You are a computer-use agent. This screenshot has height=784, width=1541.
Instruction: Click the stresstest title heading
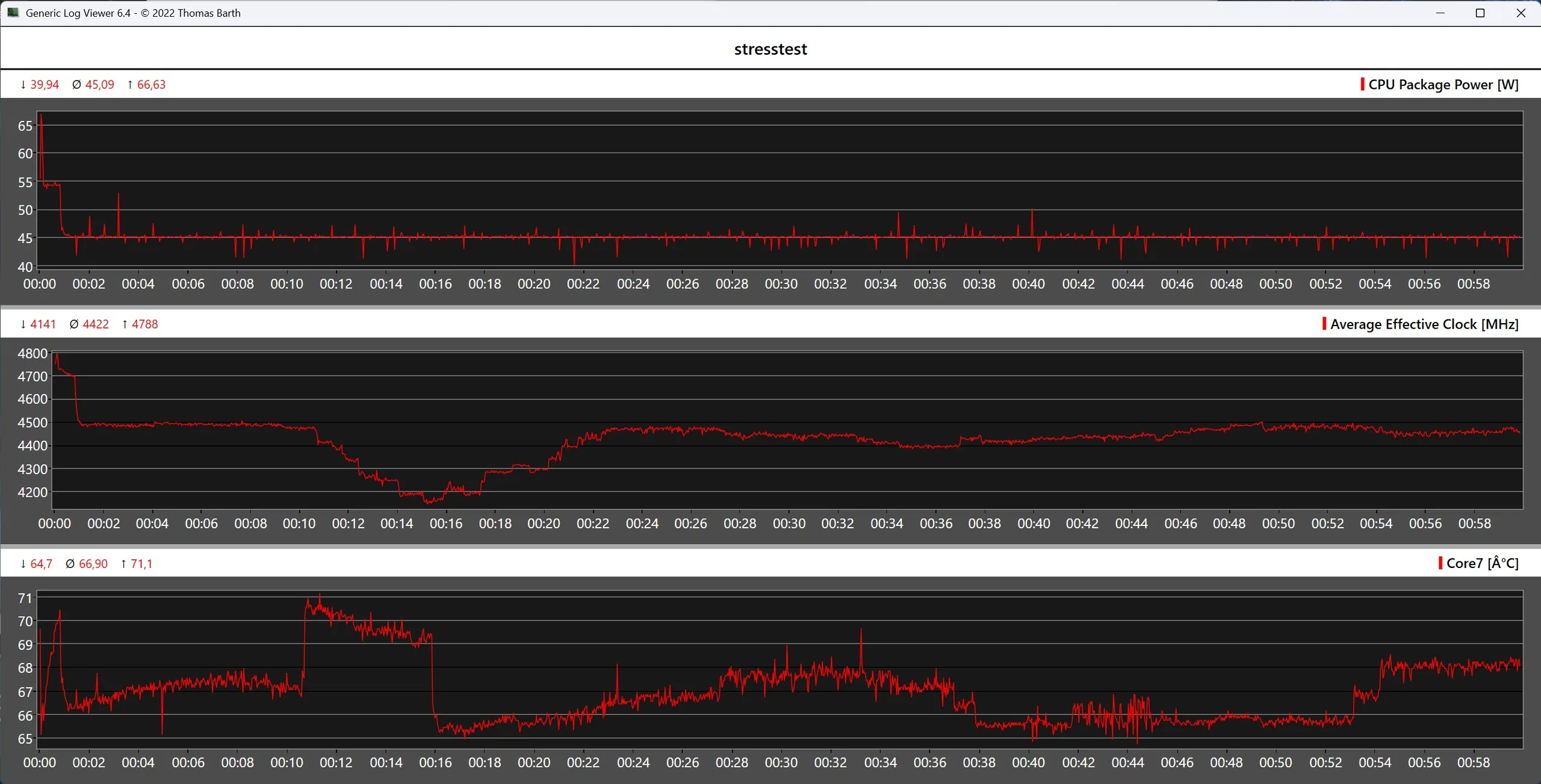pos(770,49)
